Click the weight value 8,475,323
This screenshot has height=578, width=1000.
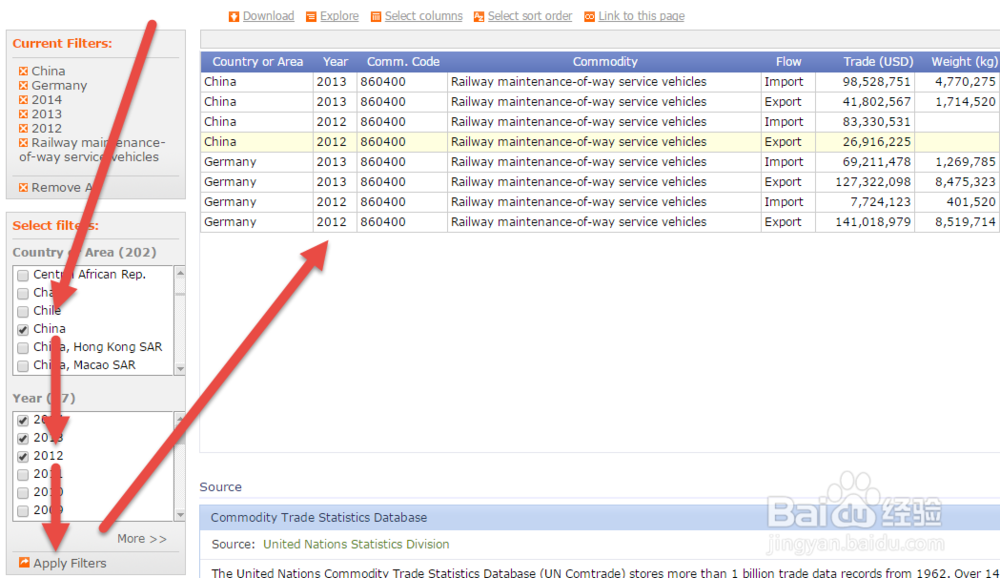click(965, 182)
